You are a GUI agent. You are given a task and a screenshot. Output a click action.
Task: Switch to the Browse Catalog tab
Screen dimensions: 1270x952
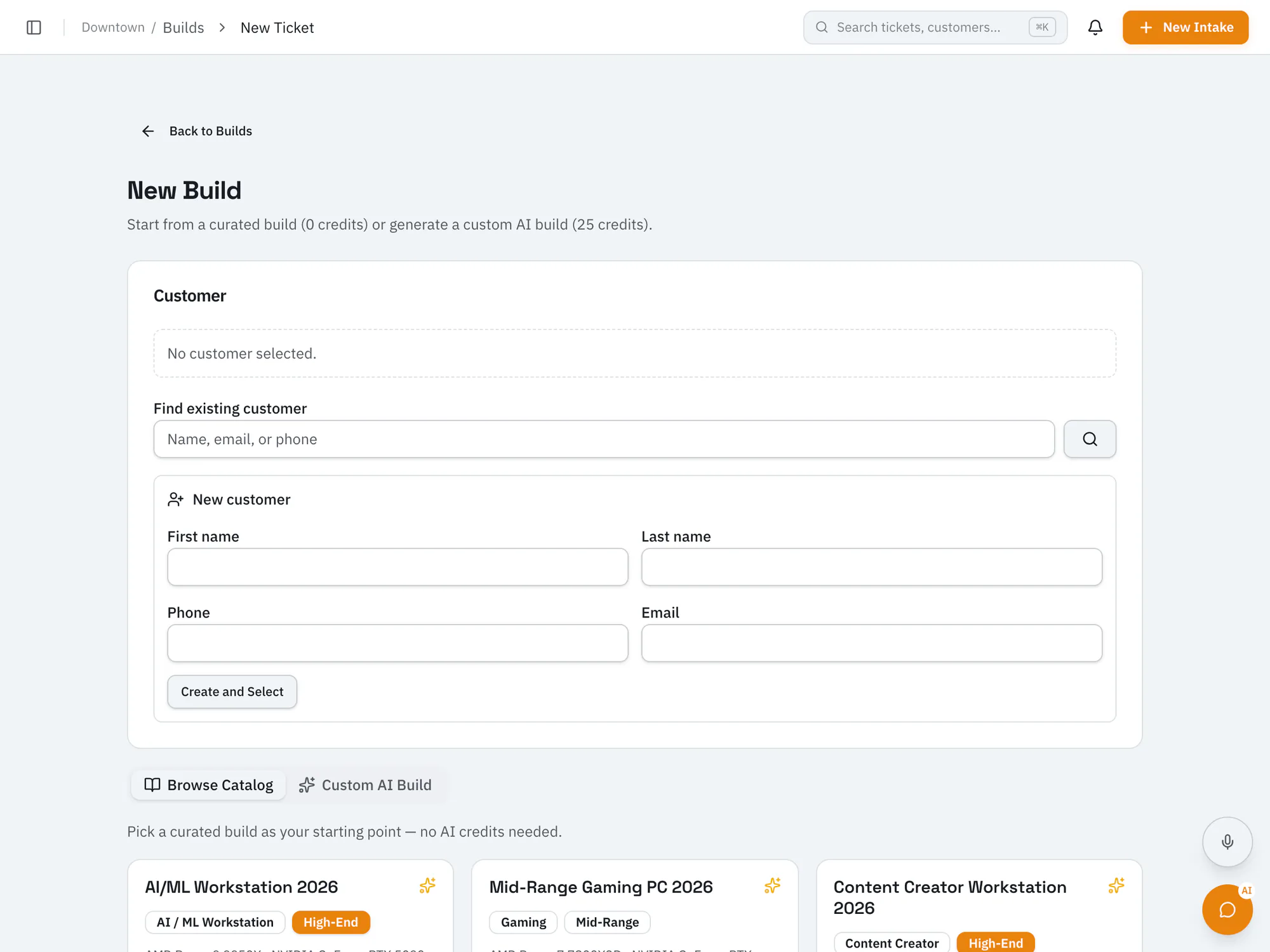click(x=208, y=785)
